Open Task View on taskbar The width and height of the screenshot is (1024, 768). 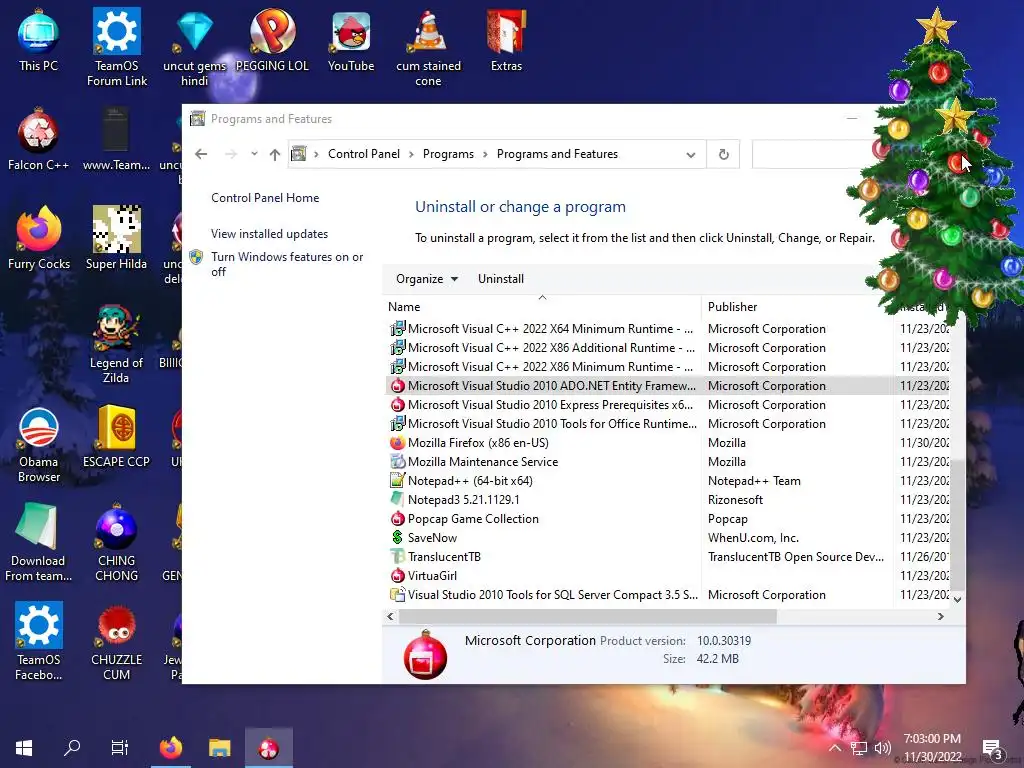coord(120,748)
